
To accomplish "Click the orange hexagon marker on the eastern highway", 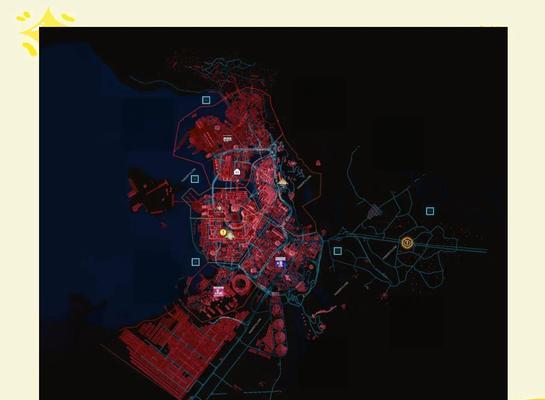I will pyautogui.click(x=407, y=243).
